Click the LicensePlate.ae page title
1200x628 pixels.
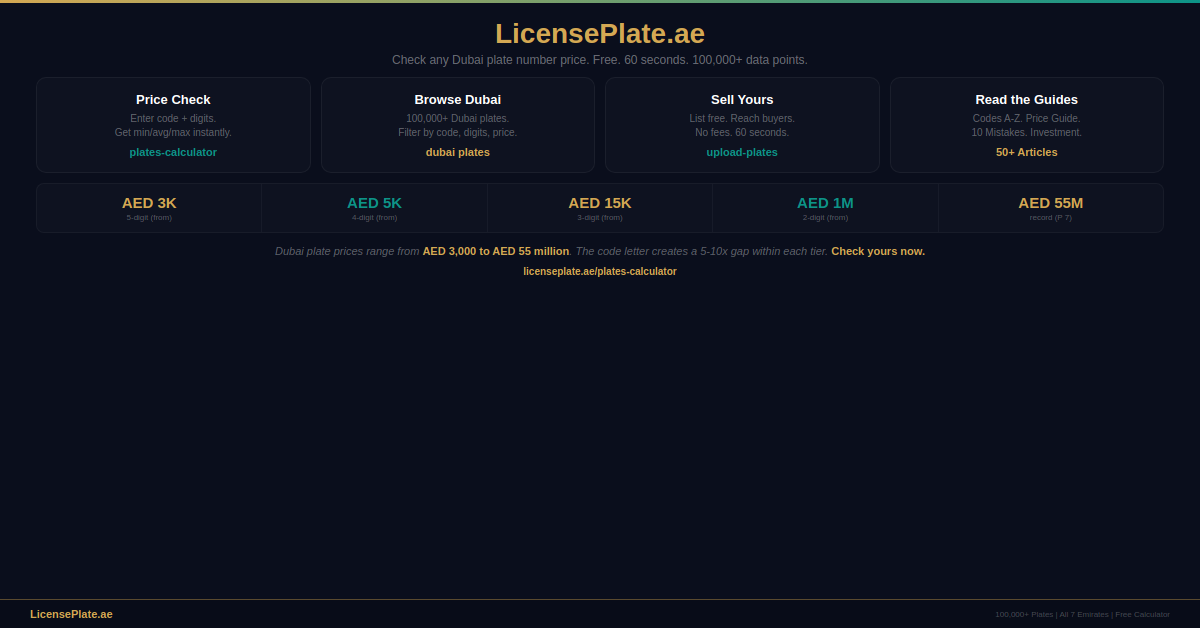pyautogui.click(x=599, y=33)
